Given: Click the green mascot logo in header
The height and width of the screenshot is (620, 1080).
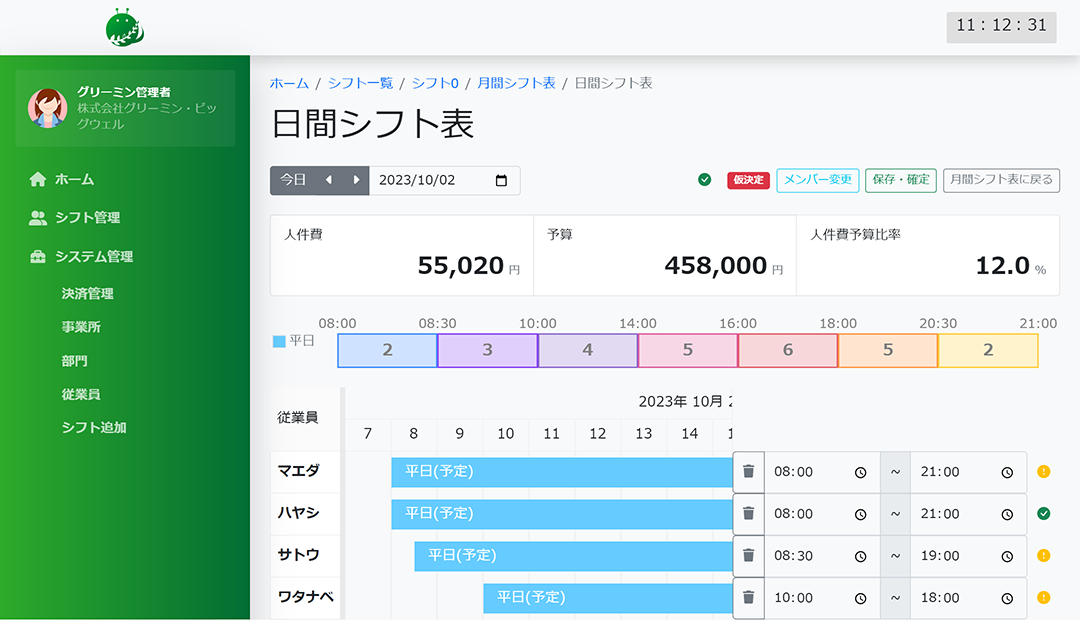Looking at the screenshot, I should click(125, 28).
